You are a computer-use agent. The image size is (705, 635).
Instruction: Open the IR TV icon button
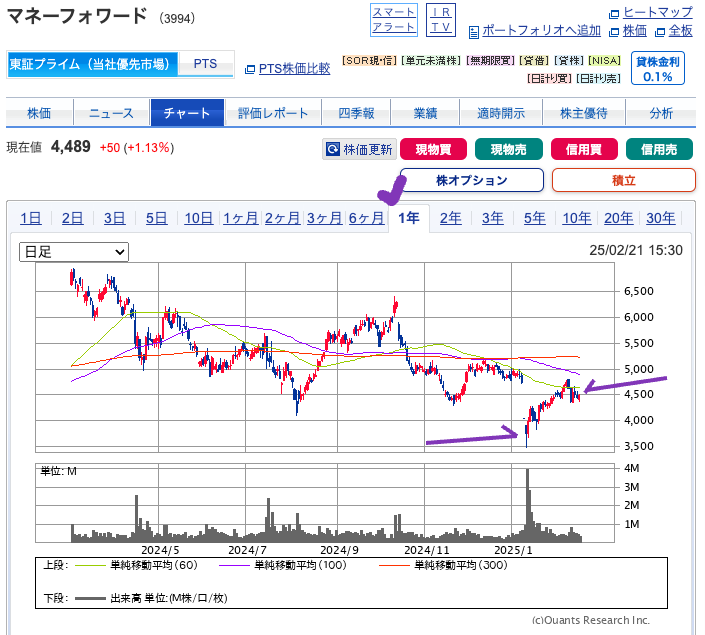click(441, 20)
